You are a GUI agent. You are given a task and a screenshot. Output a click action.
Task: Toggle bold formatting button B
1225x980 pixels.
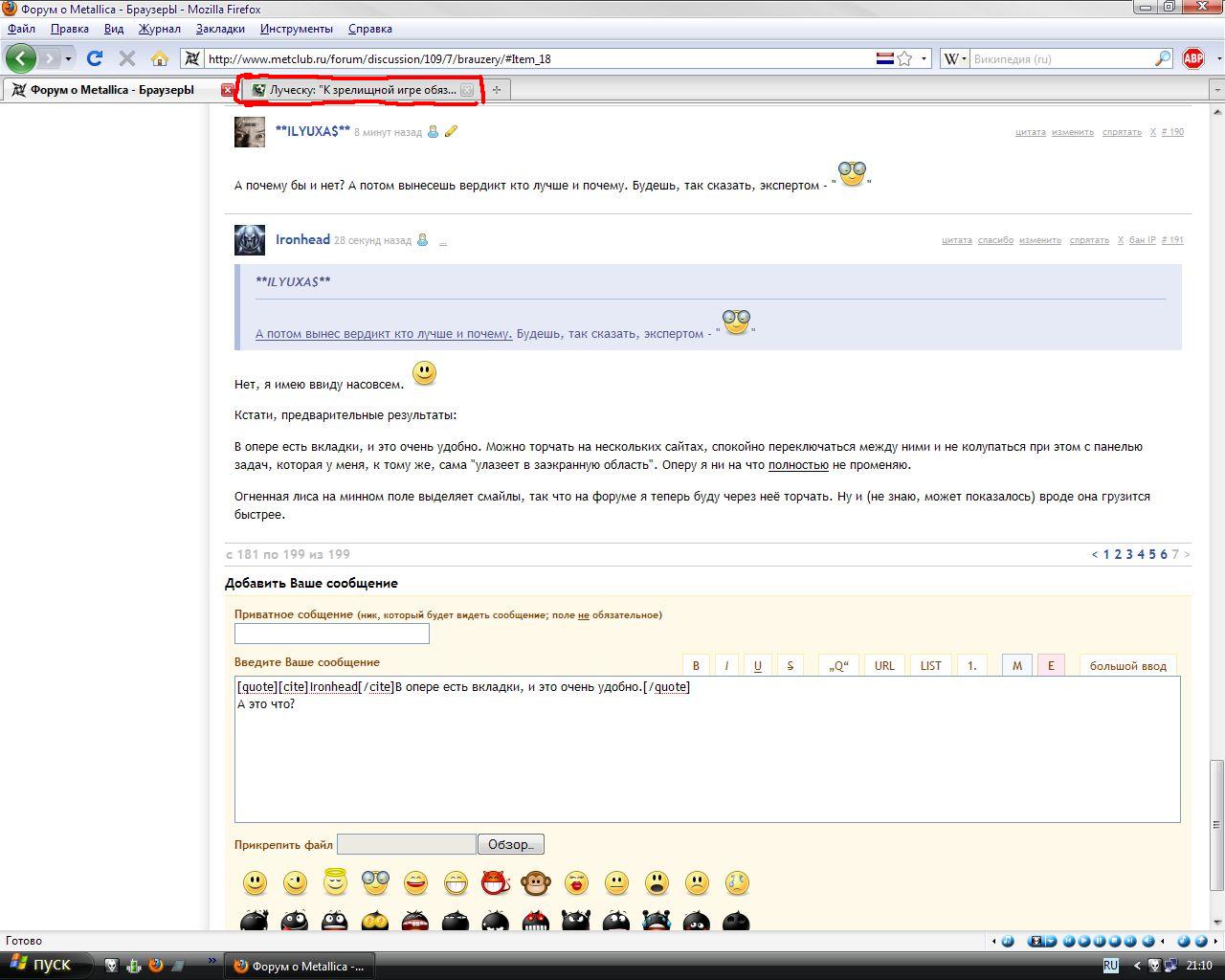(x=696, y=666)
